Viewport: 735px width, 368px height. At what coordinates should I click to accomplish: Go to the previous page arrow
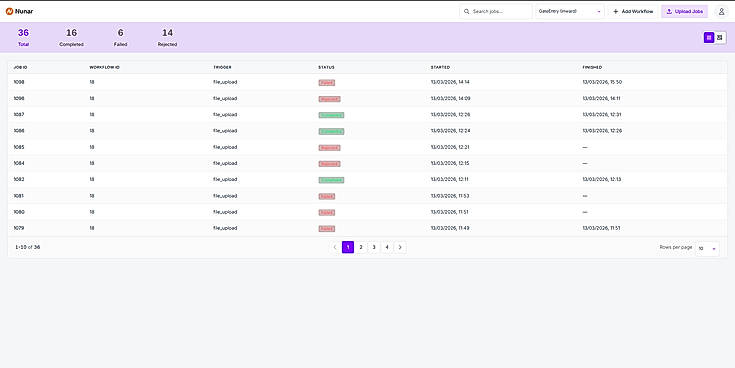click(x=335, y=247)
